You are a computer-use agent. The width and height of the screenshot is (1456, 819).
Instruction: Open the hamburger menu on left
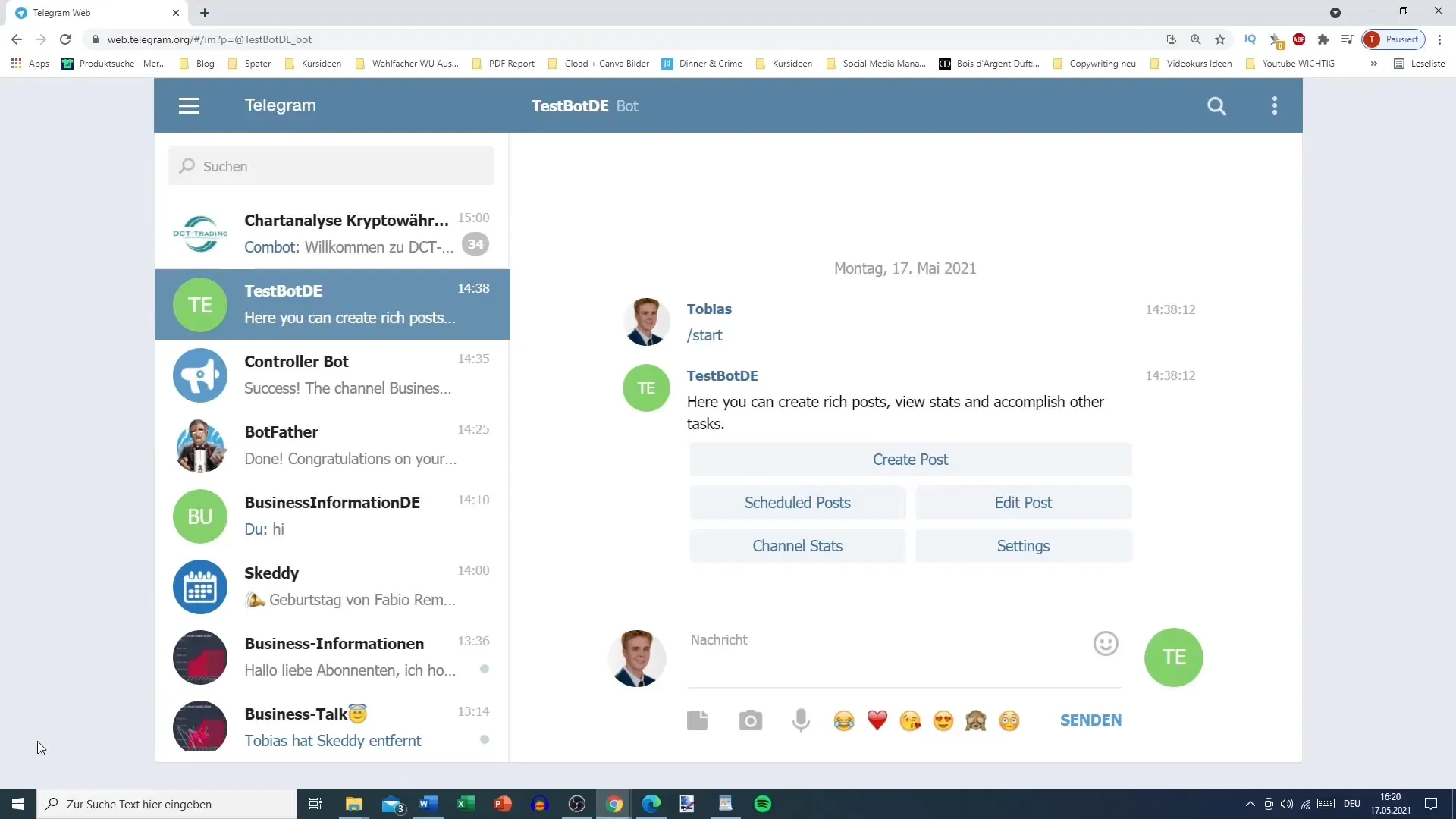pyautogui.click(x=190, y=105)
